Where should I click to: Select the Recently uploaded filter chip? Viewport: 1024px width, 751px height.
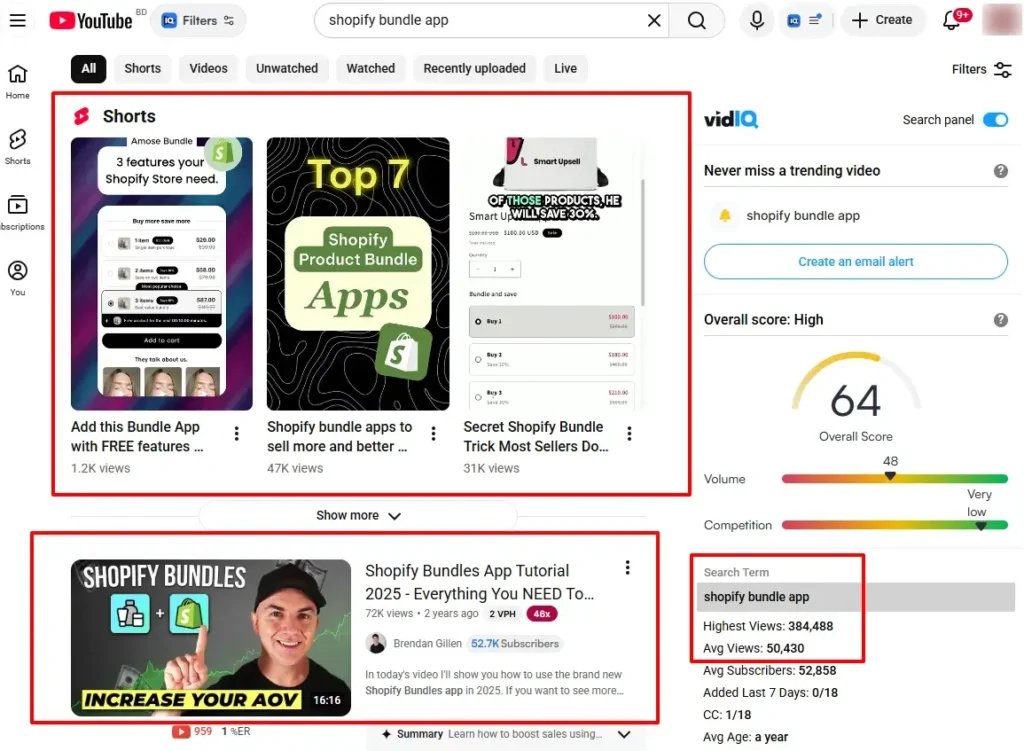(474, 68)
